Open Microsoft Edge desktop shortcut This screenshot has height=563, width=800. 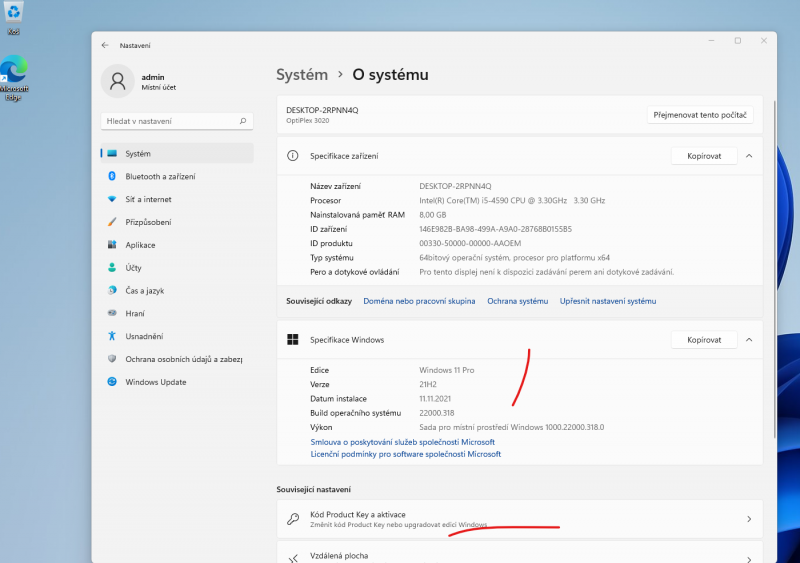pos(14,78)
